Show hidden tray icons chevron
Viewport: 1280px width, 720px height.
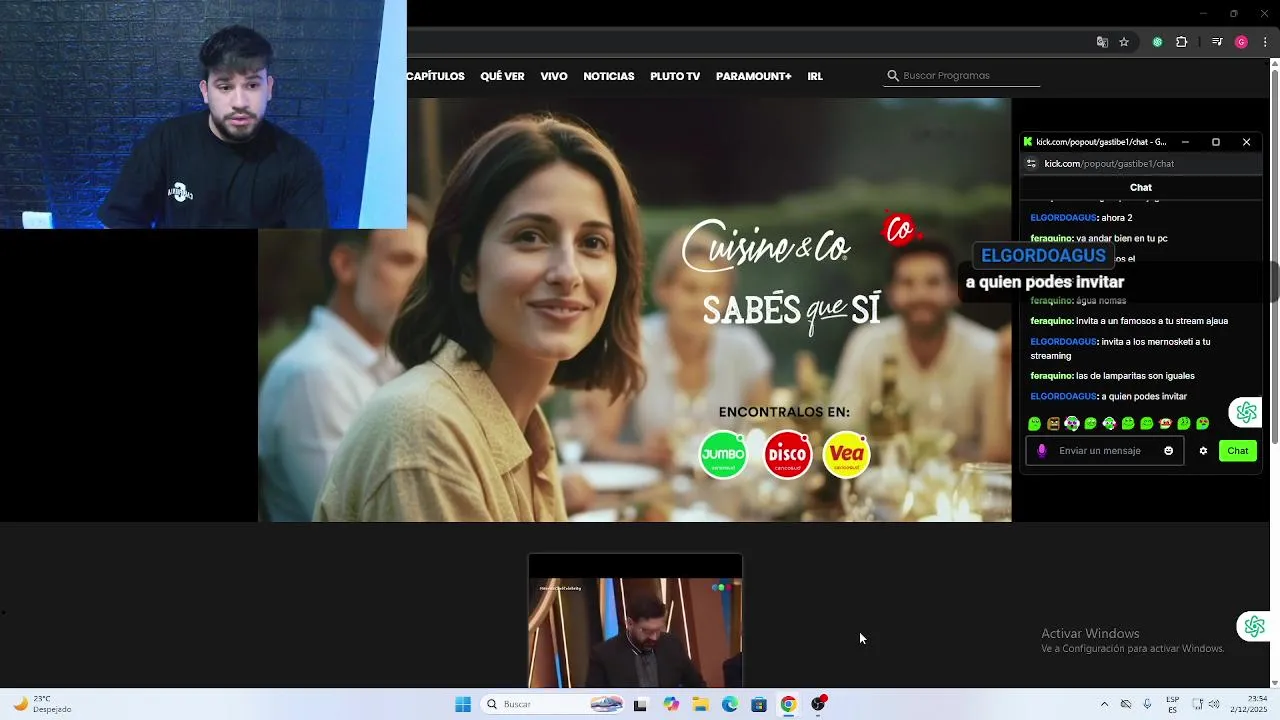1104,704
